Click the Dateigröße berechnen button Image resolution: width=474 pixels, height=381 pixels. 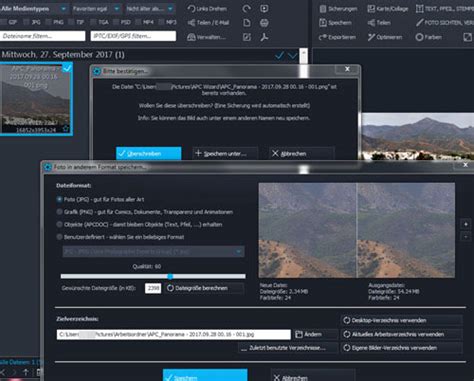204,288
